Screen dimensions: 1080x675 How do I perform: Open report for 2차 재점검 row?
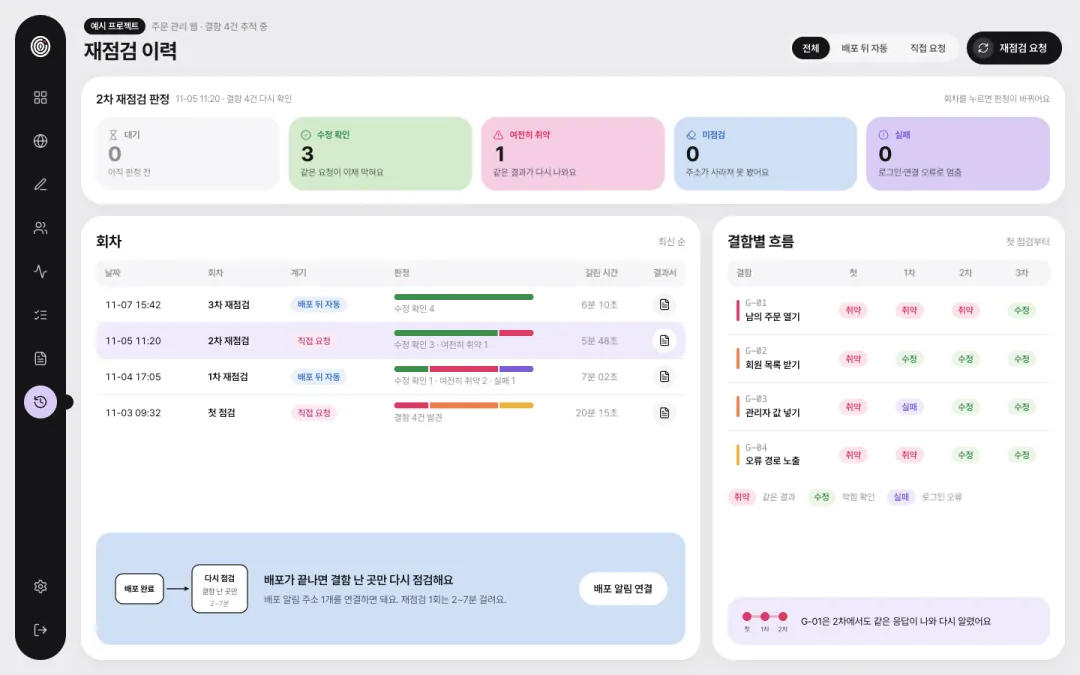tap(665, 341)
